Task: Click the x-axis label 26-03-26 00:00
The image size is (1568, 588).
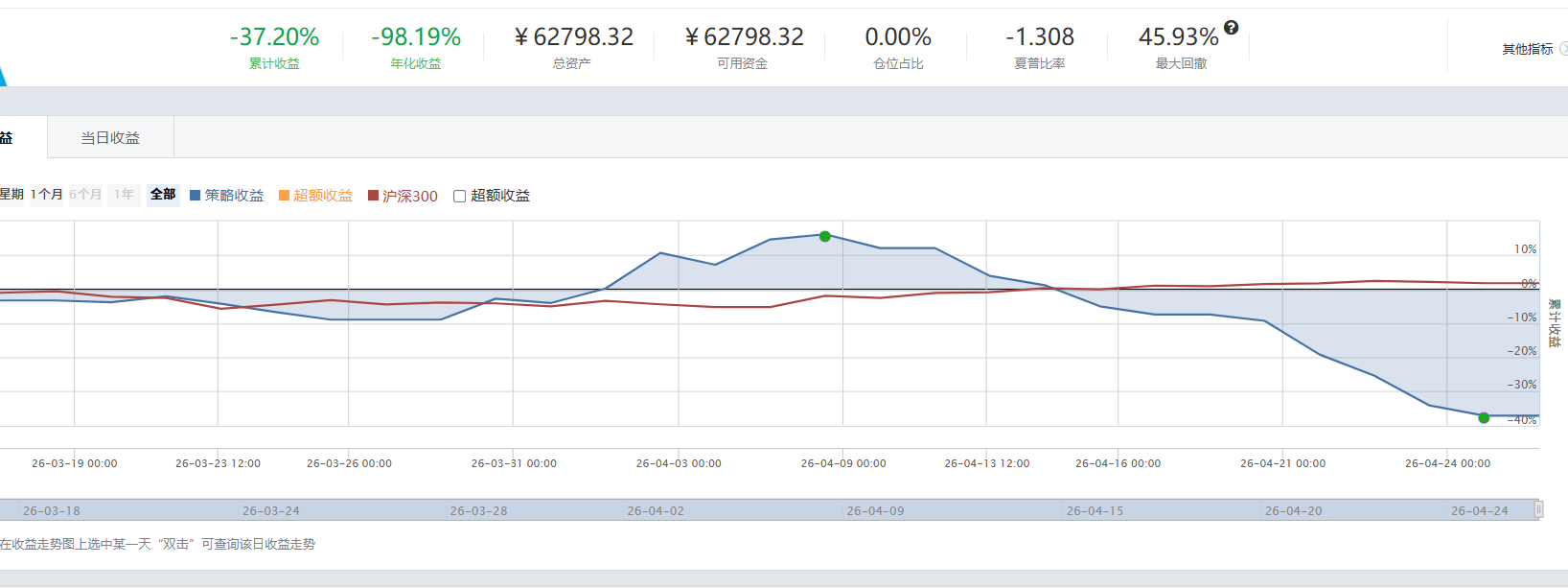Action: (349, 463)
